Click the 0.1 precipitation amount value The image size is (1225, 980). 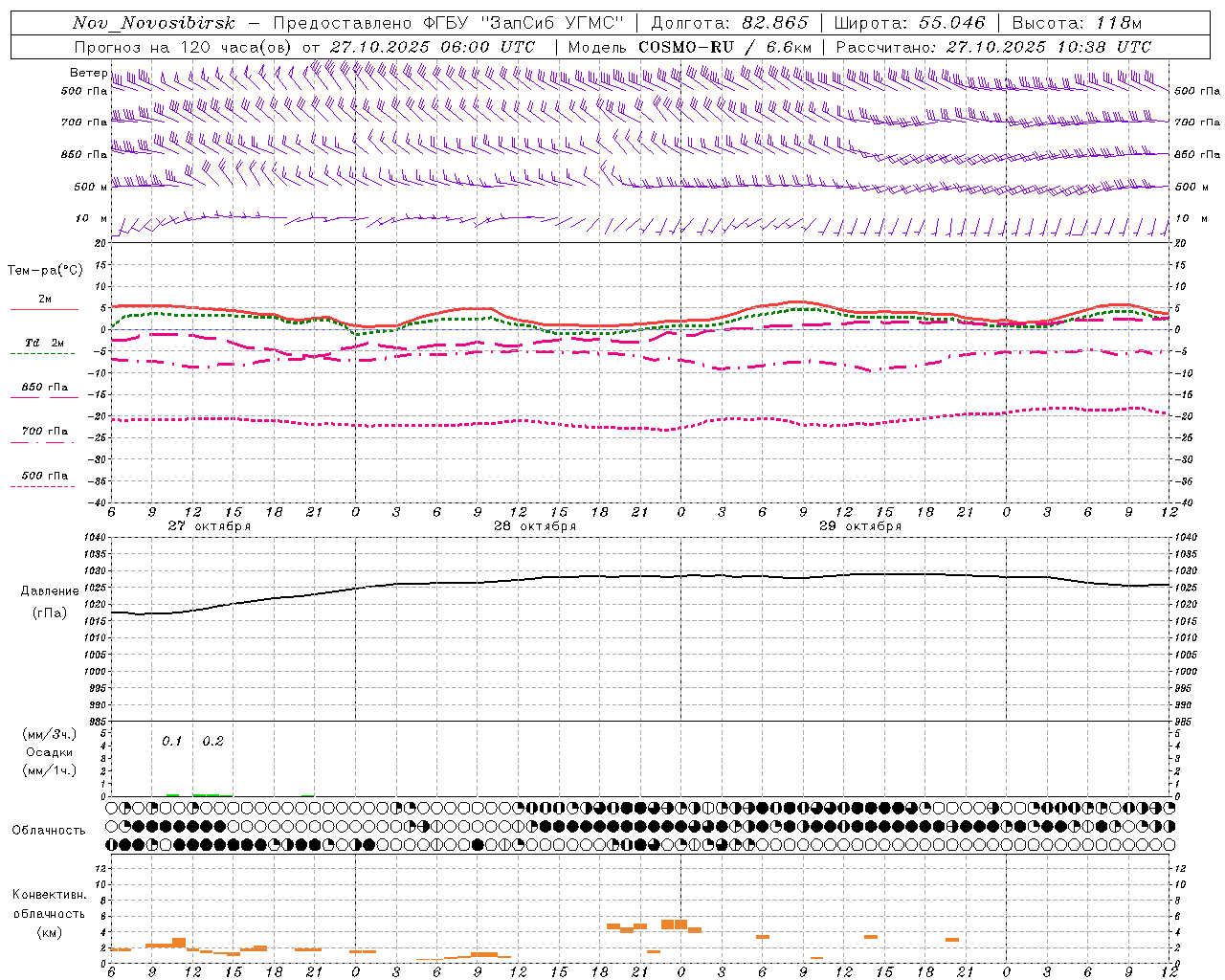tap(171, 741)
